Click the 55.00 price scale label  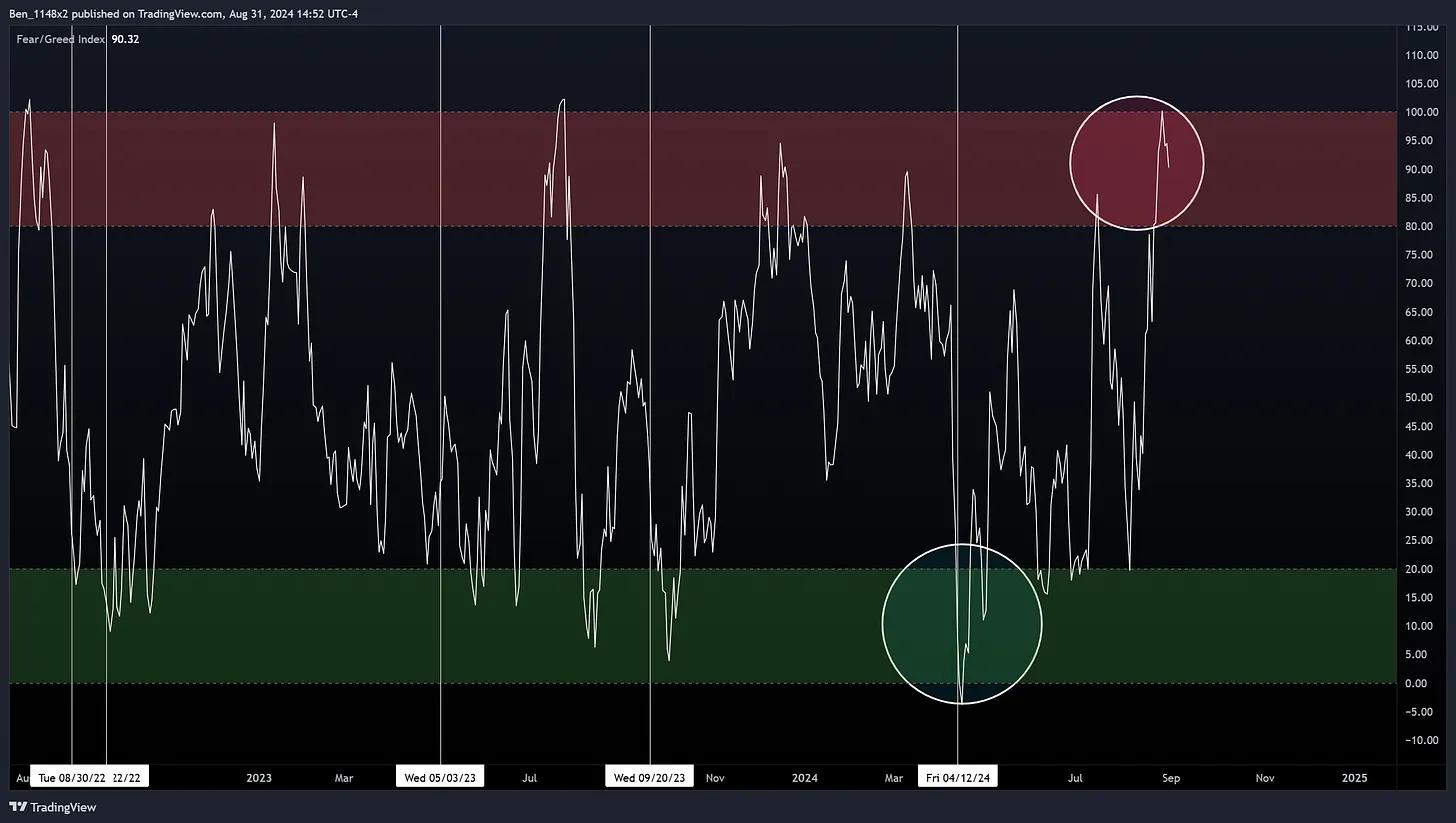1421,369
